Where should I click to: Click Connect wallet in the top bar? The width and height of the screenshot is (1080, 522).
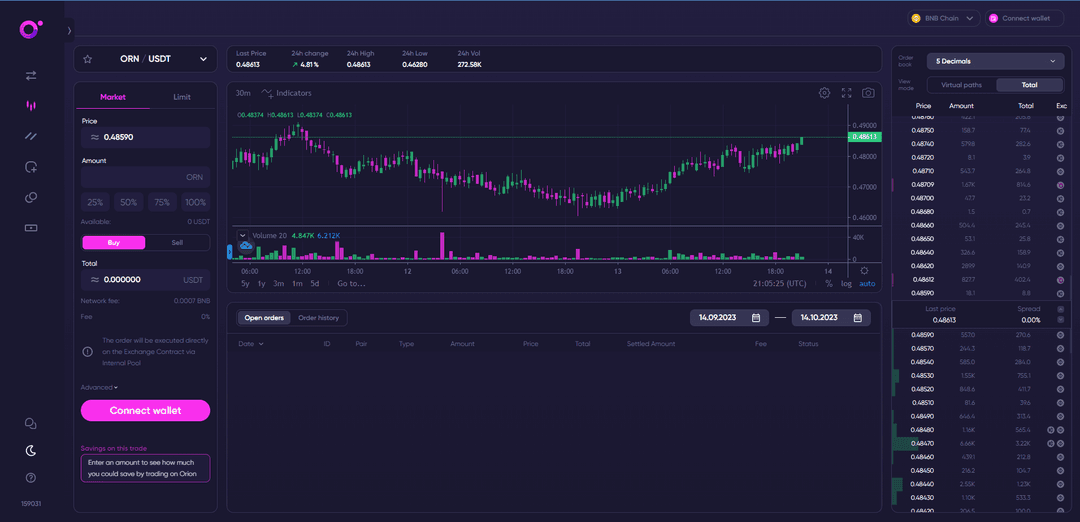[1026, 19]
